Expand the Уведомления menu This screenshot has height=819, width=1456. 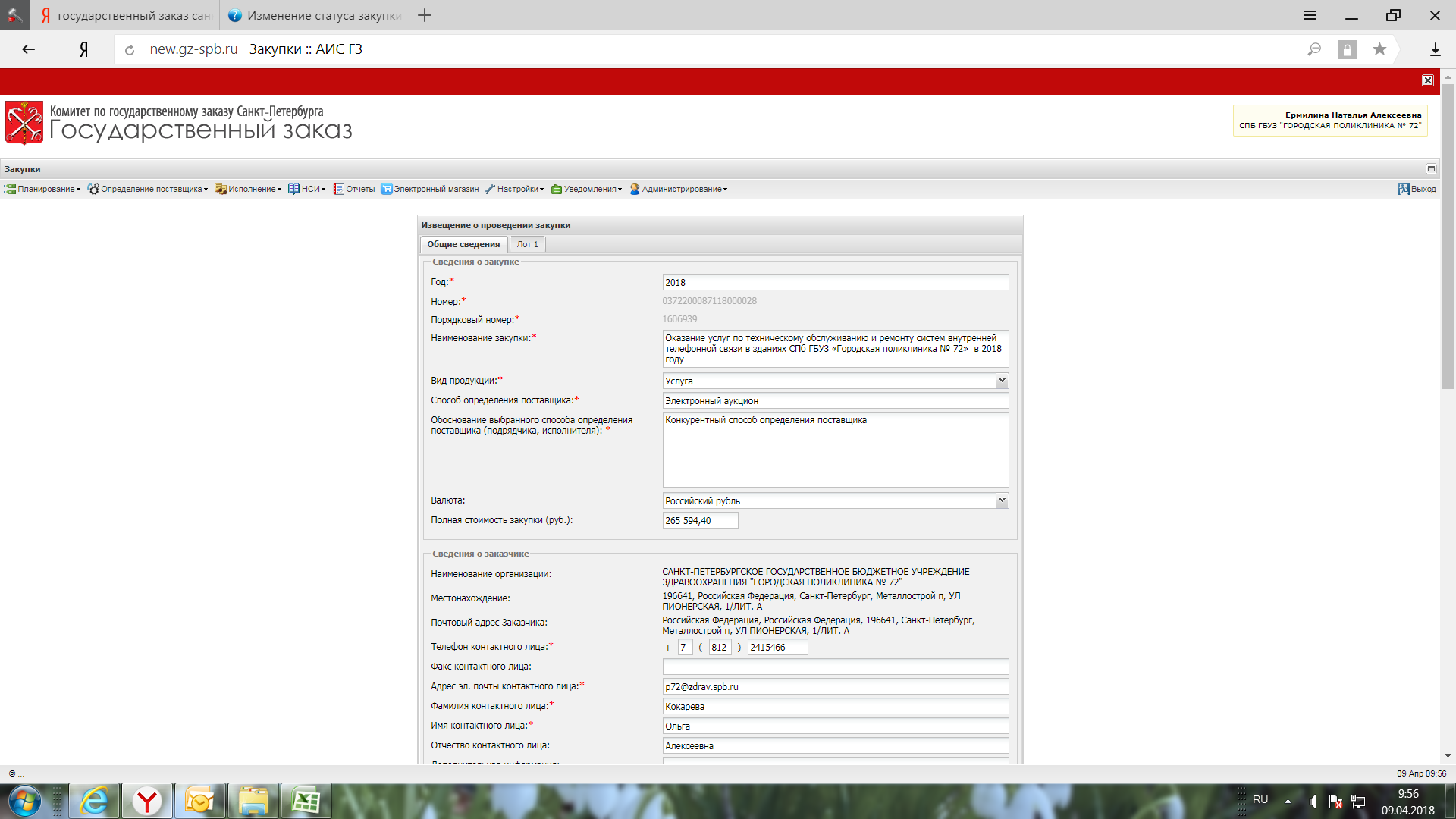[x=586, y=190]
